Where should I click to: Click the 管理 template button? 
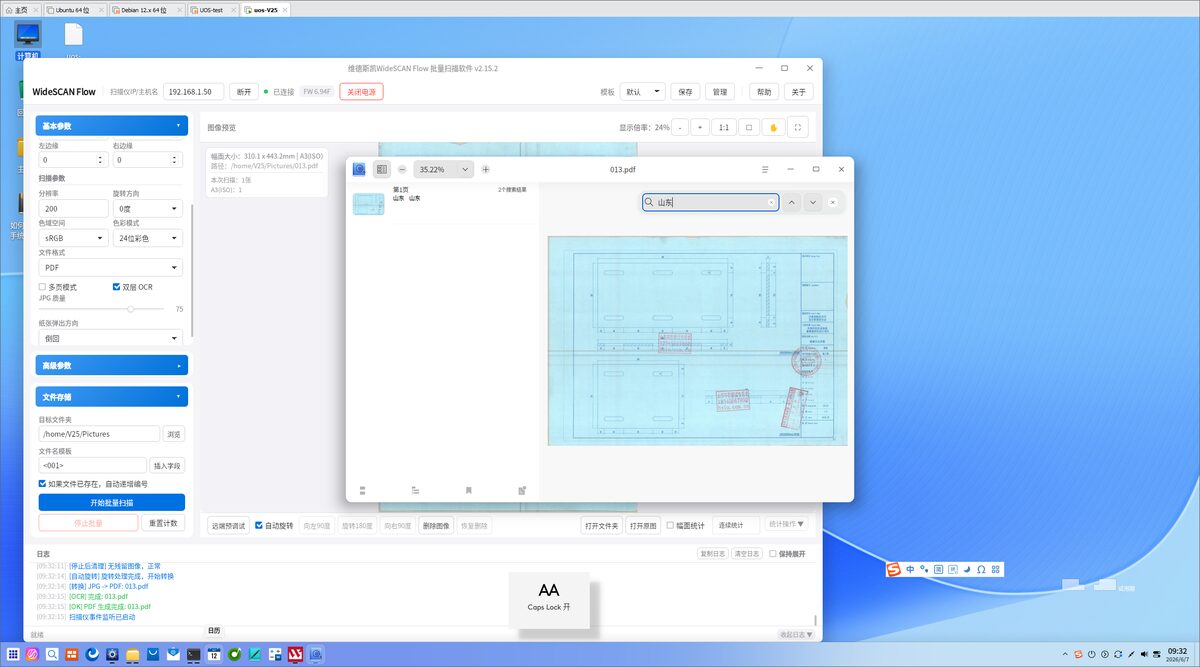click(719, 91)
